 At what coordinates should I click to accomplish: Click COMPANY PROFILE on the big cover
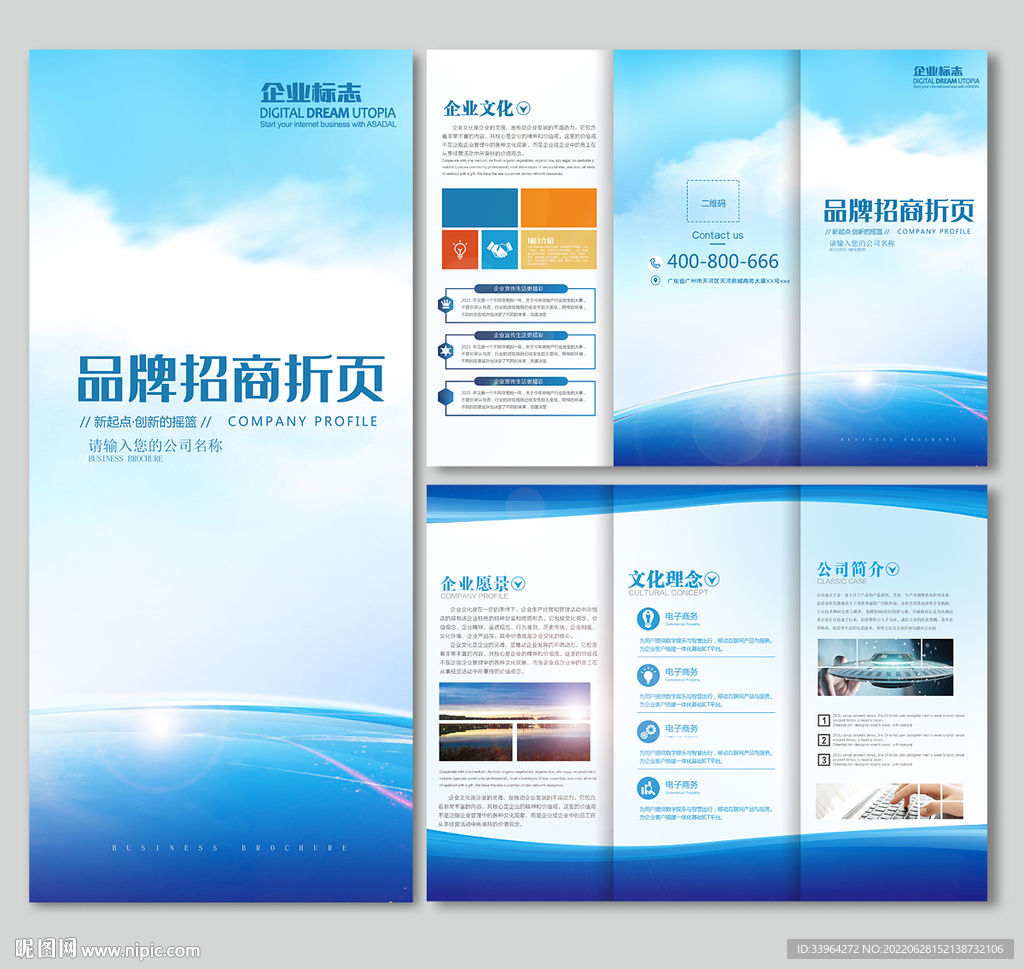(x=303, y=422)
